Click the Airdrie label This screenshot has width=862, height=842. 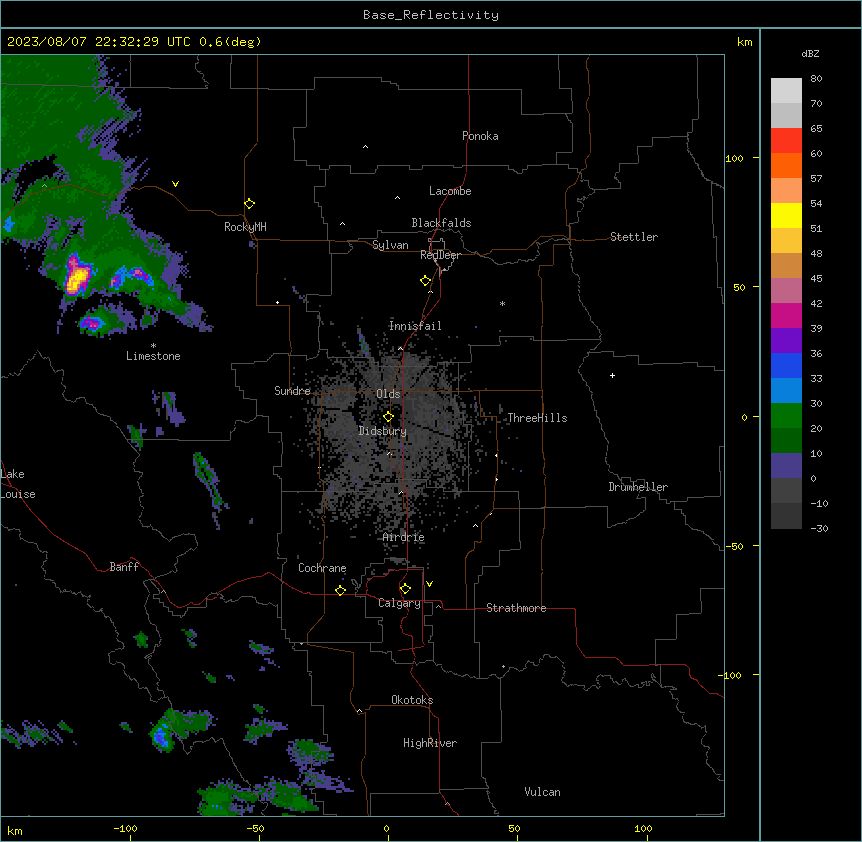click(x=403, y=537)
